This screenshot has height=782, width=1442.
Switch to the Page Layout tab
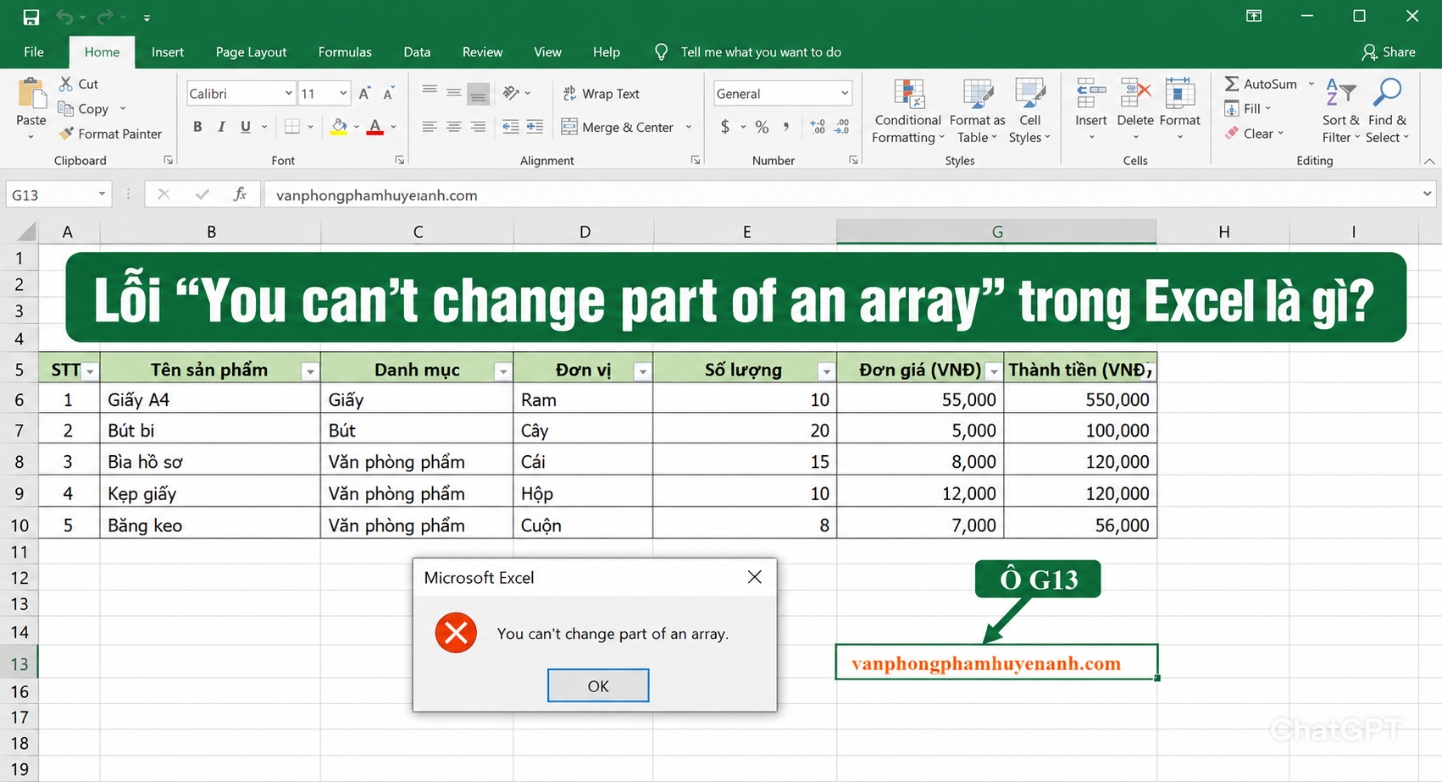pyautogui.click(x=251, y=52)
